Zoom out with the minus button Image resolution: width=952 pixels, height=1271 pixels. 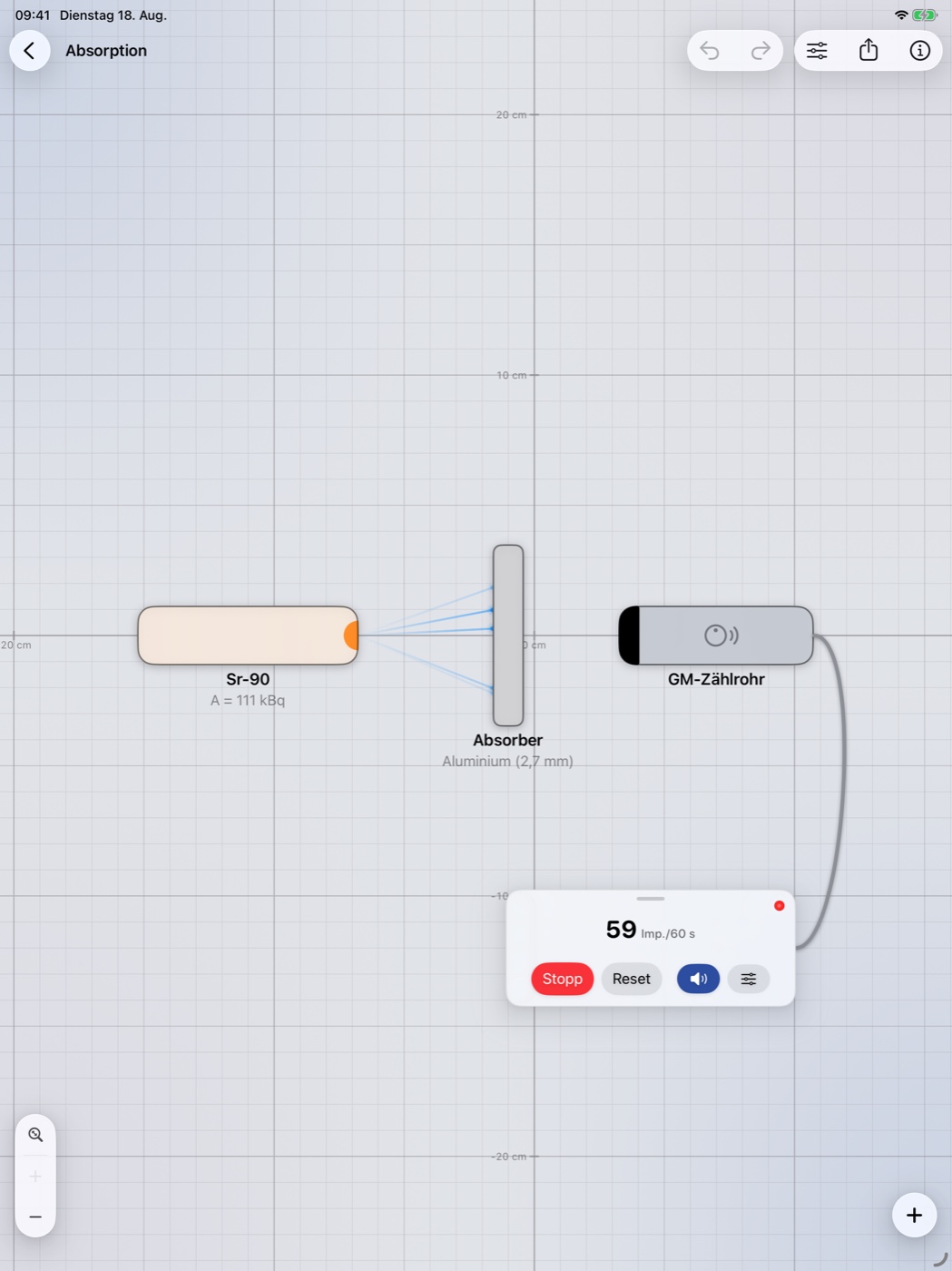[35, 1217]
